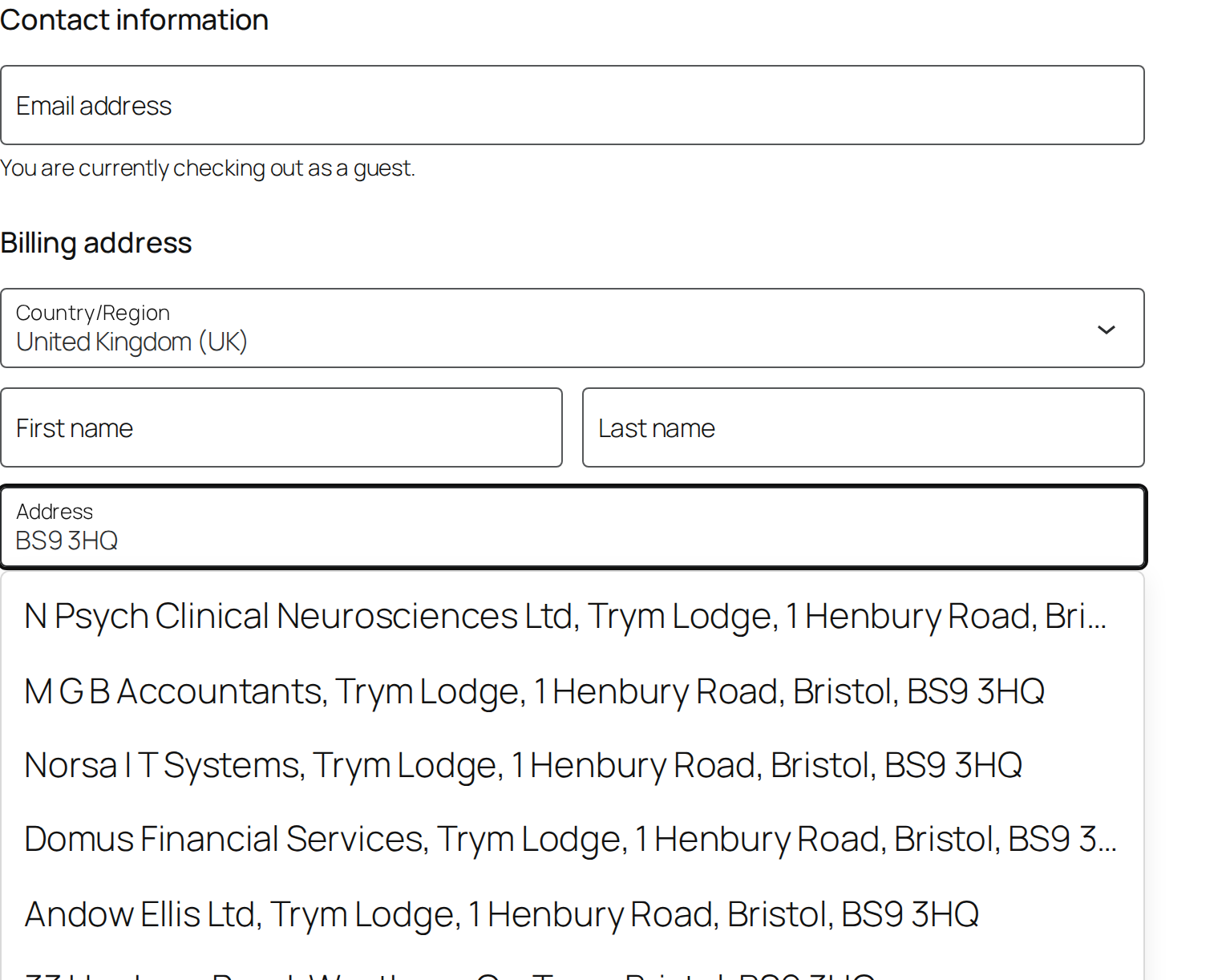
Task: Click the Contact information heading
Action: [x=135, y=20]
